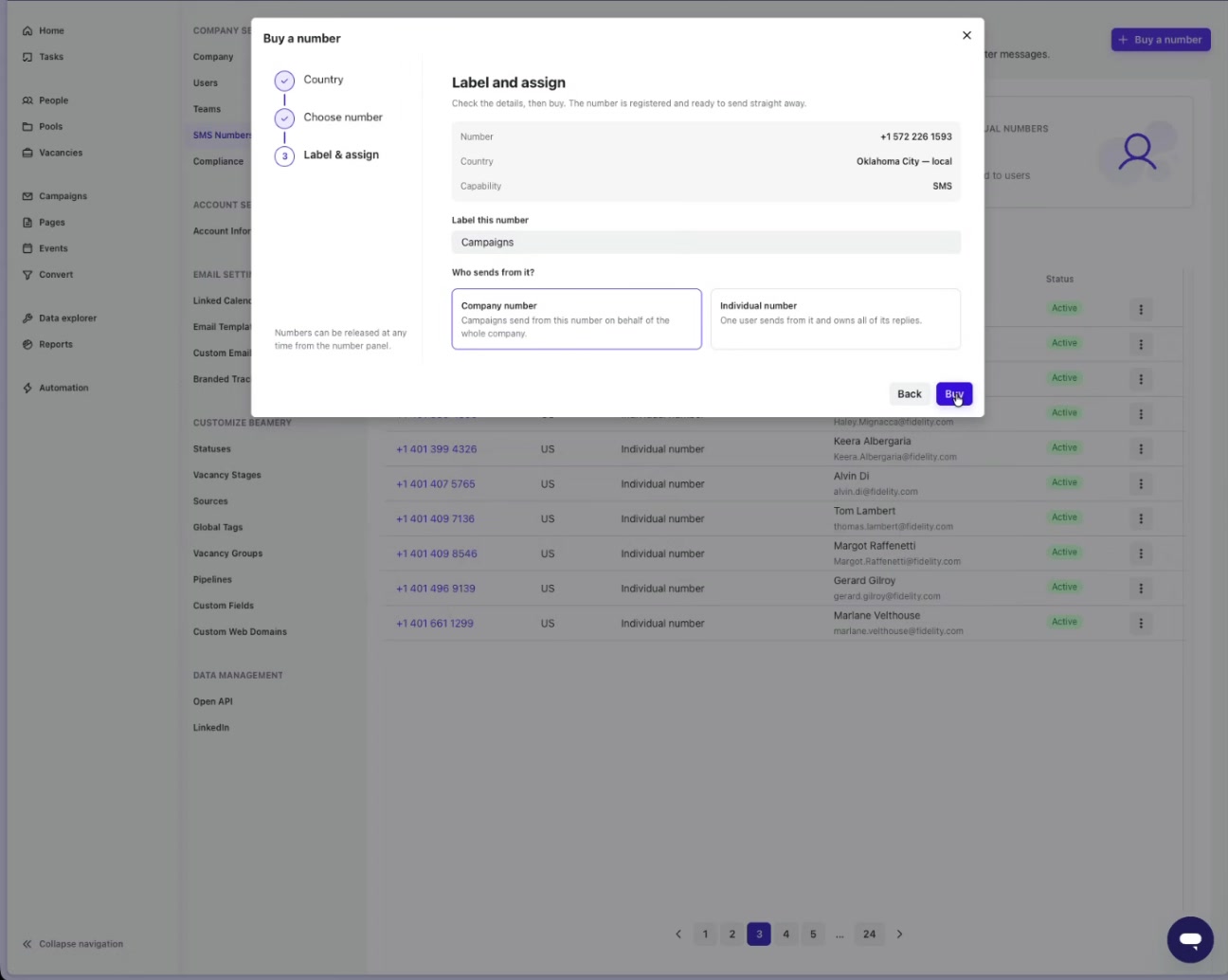Go to page 4 of numbers
The image size is (1228, 980).
pos(786,935)
